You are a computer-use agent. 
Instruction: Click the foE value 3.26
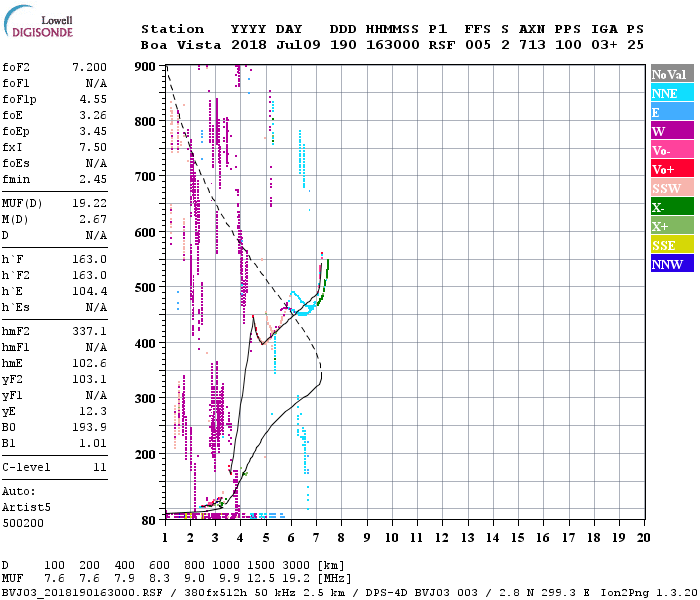pos(93,115)
